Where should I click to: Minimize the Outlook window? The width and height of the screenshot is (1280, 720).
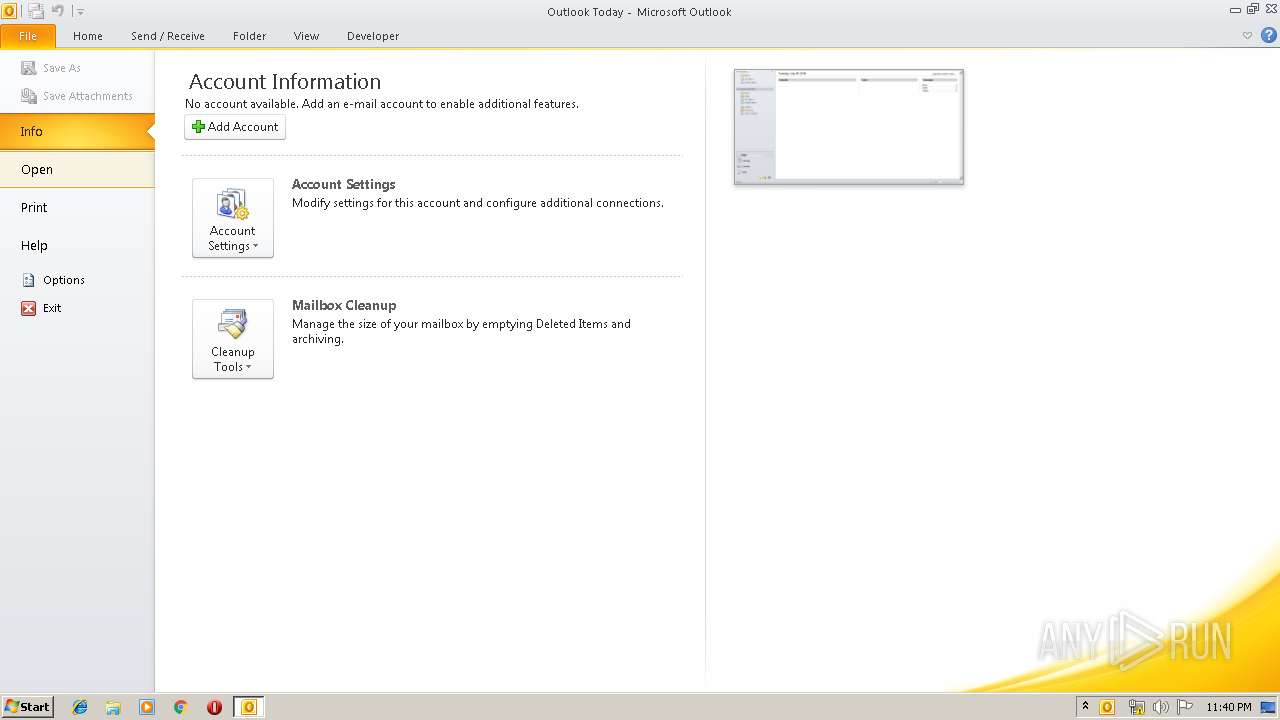point(1236,9)
